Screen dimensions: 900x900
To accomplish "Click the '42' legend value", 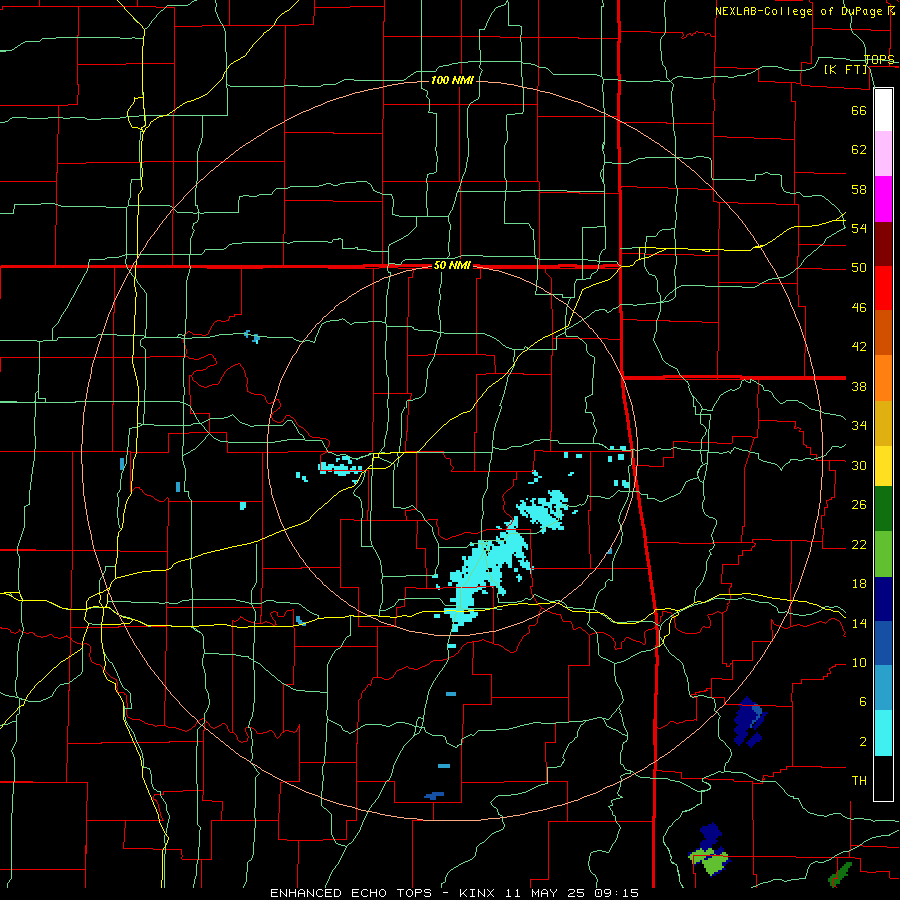I will [x=859, y=347].
